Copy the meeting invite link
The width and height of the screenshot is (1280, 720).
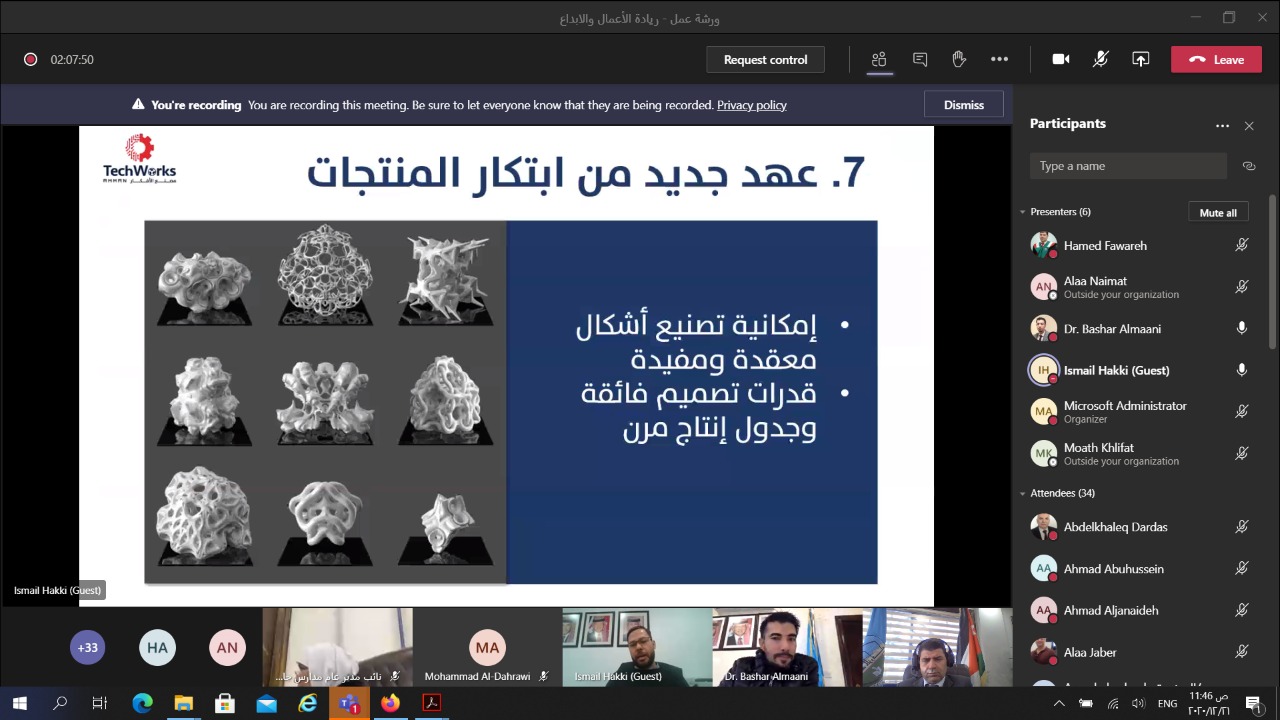point(1248,165)
